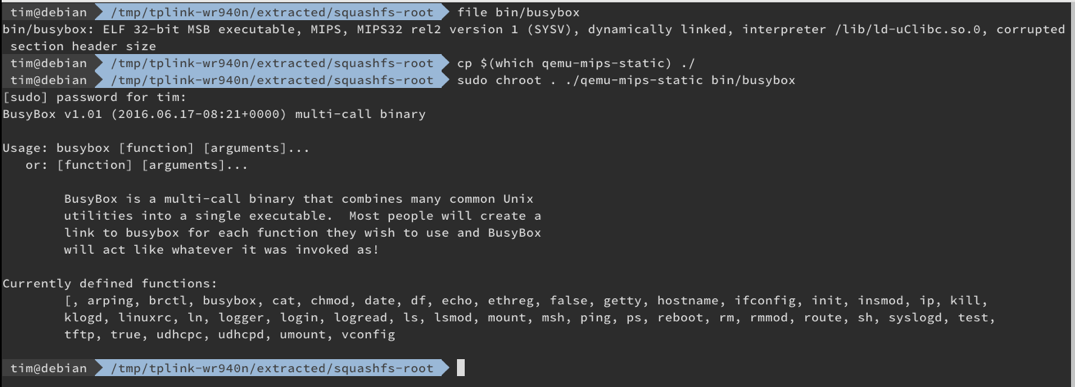The width and height of the screenshot is (1075, 387).
Task: Click the 'Usage: busybox [function]' line
Action: (156, 148)
